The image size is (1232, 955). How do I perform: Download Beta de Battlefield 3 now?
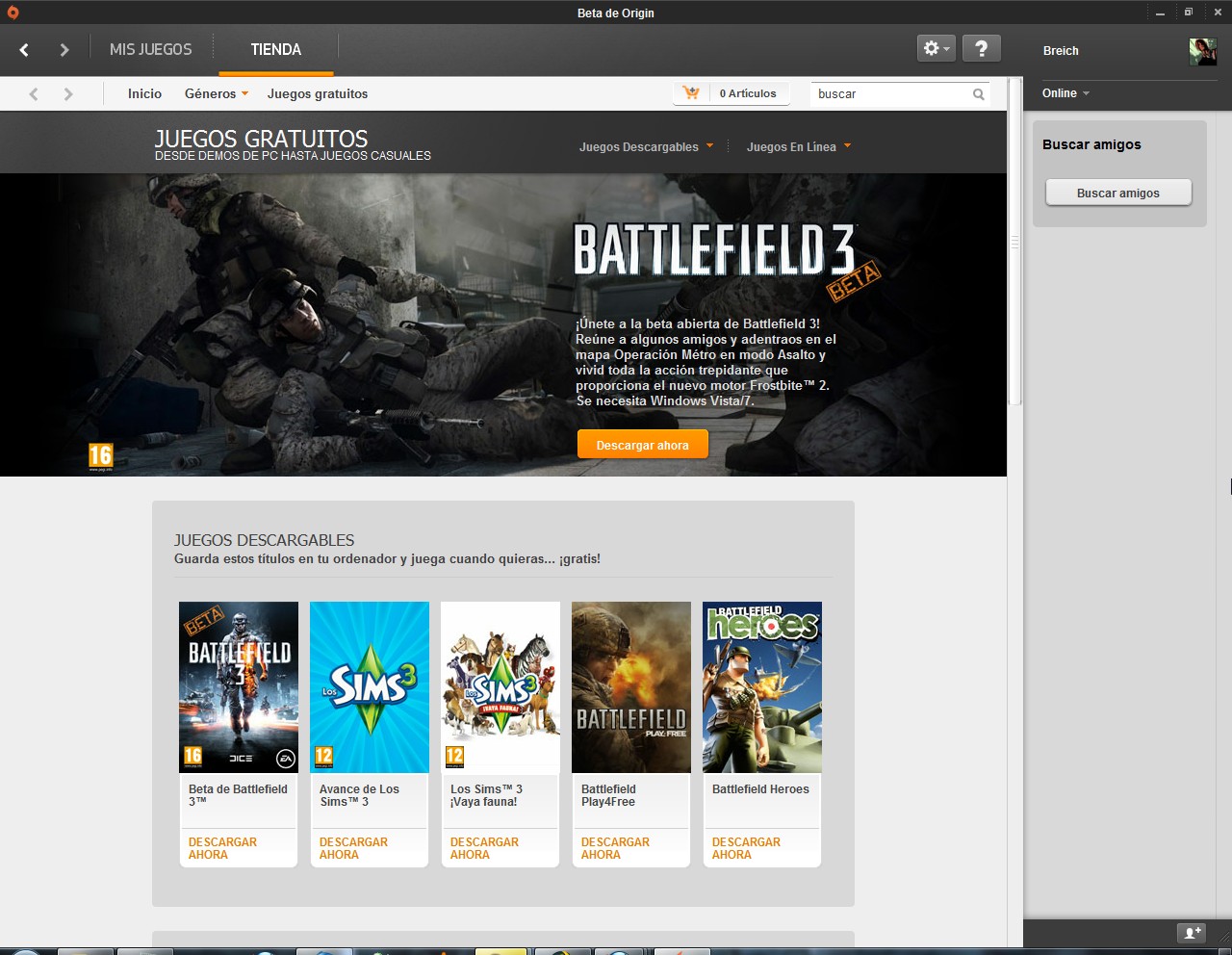[x=222, y=848]
